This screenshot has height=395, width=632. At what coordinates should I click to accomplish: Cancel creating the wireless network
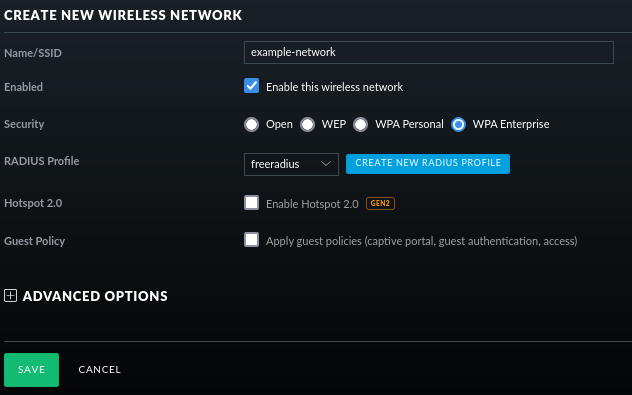click(100, 370)
